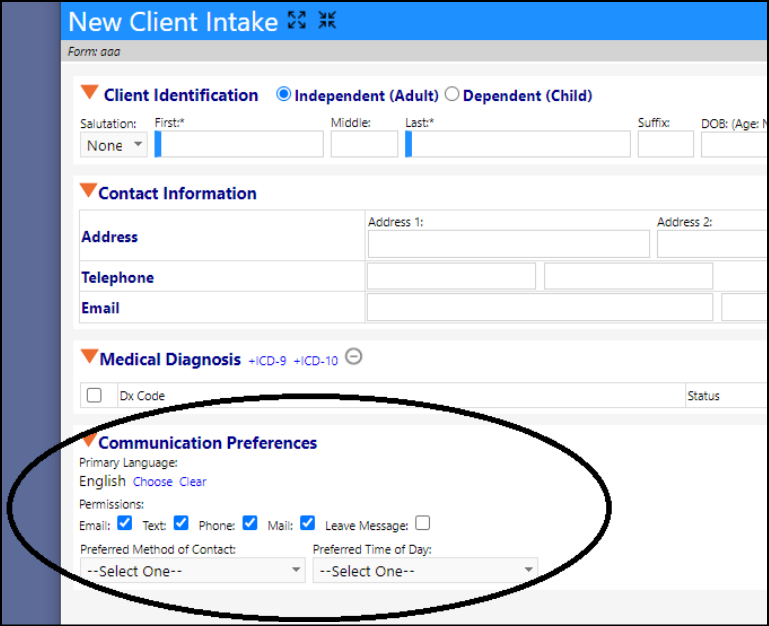Image resolution: width=769 pixels, height=626 pixels.
Task: Click the Clear link for Primary Language
Action: (x=193, y=482)
